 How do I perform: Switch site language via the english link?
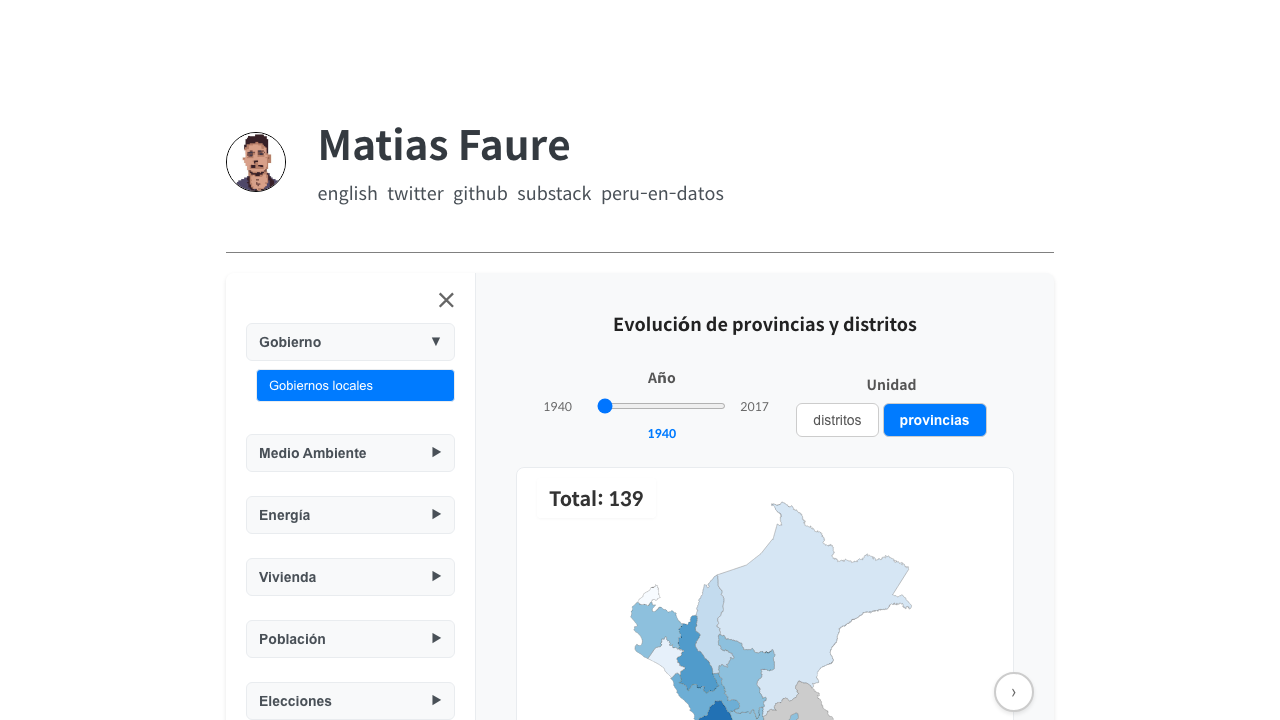tap(348, 193)
